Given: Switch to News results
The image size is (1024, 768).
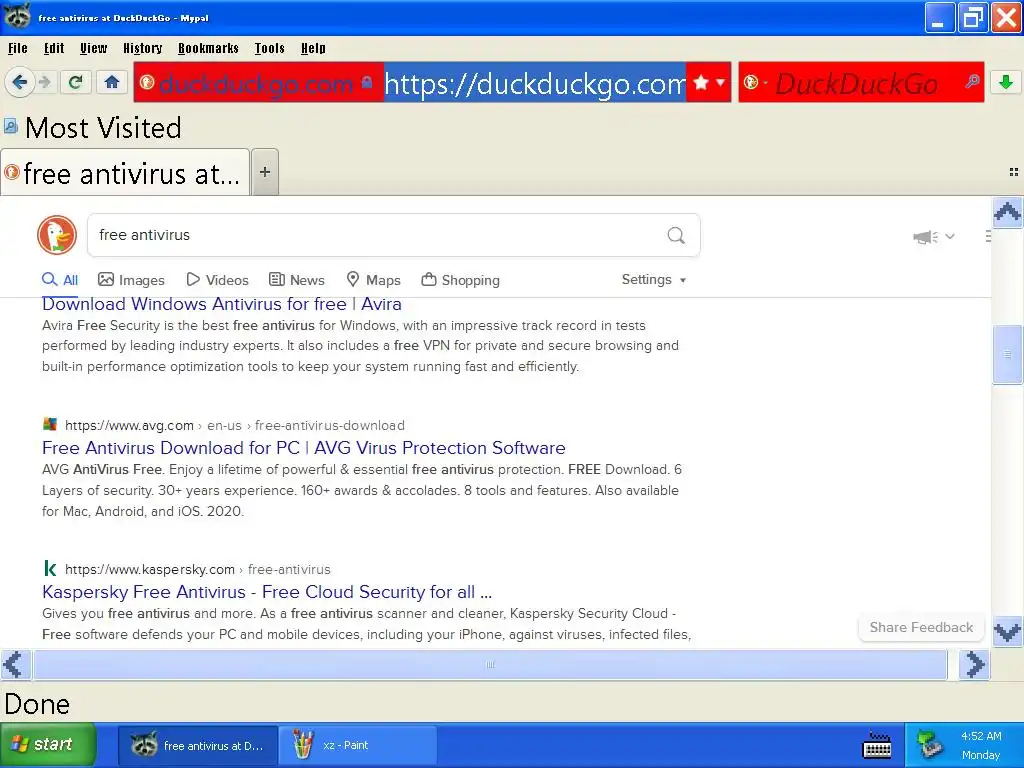Looking at the screenshot, I should [x=297, y=280].
